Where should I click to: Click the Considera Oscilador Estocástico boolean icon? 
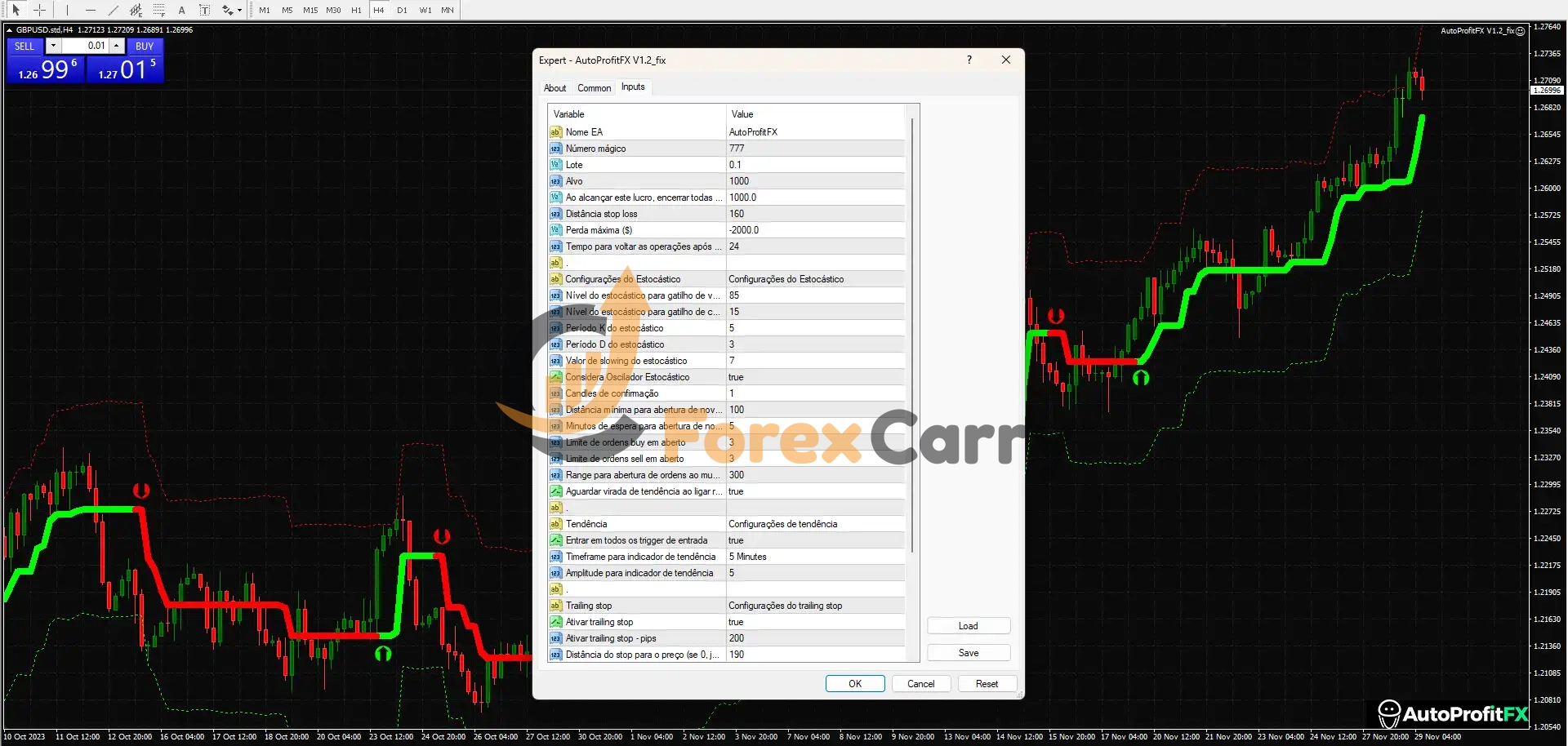tap(555, 377)
